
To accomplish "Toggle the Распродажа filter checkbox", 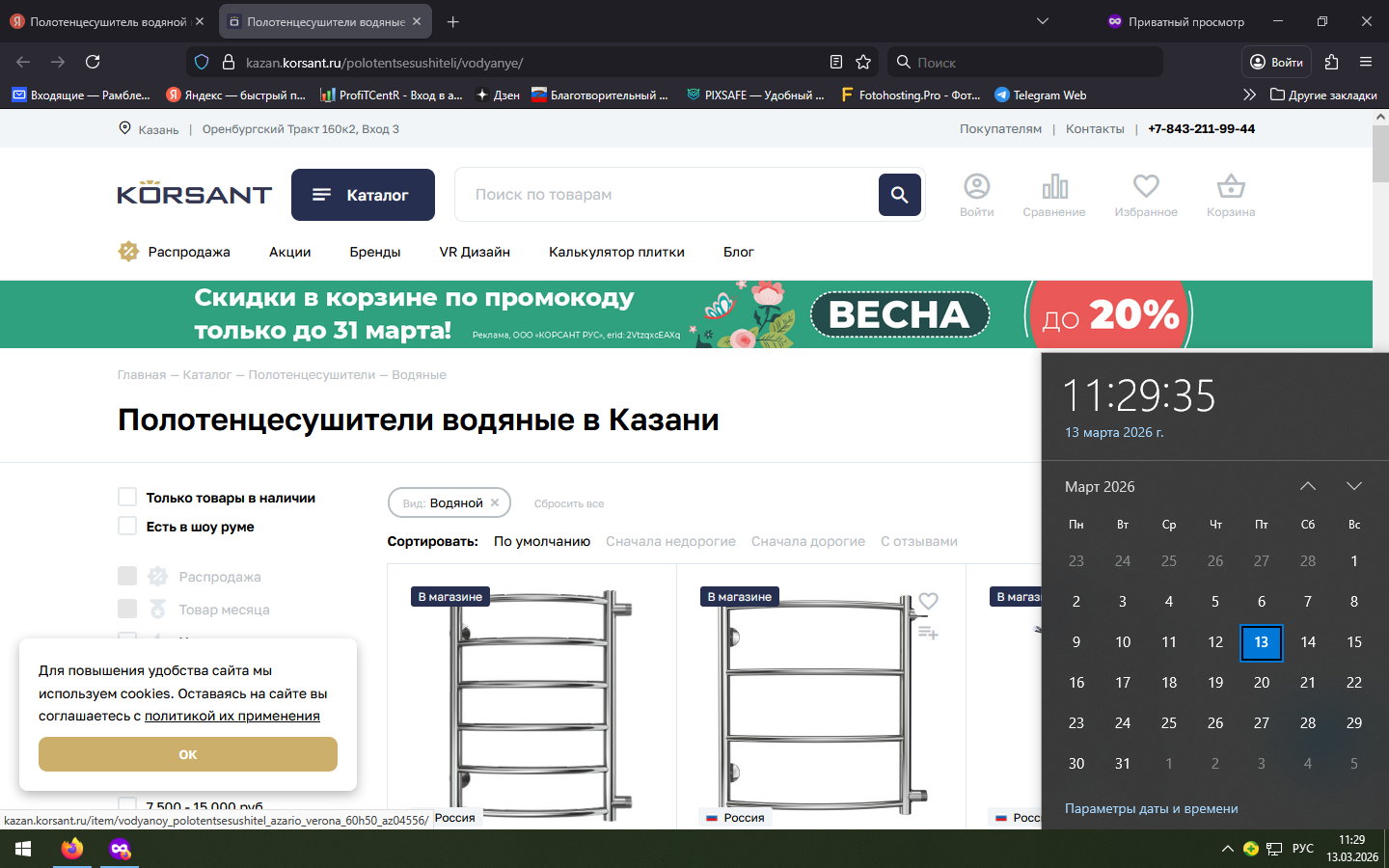I will click(x=127, y=576).
